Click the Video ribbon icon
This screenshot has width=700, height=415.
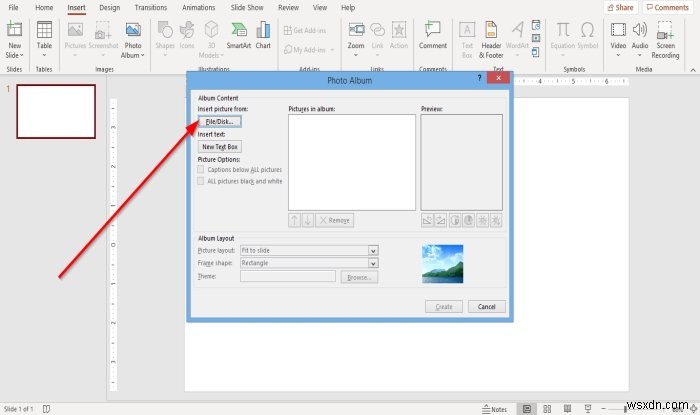point(618,30)
